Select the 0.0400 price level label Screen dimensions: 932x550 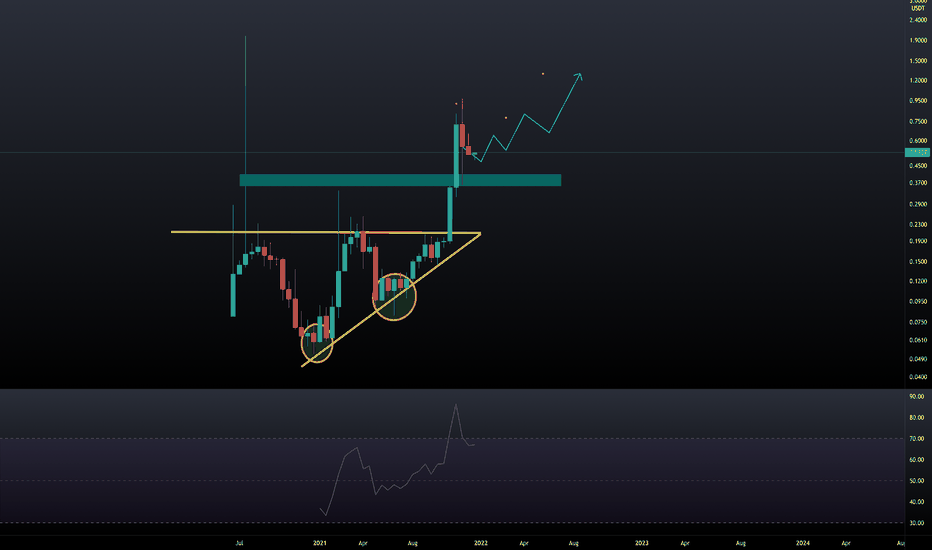coord(918,377)
